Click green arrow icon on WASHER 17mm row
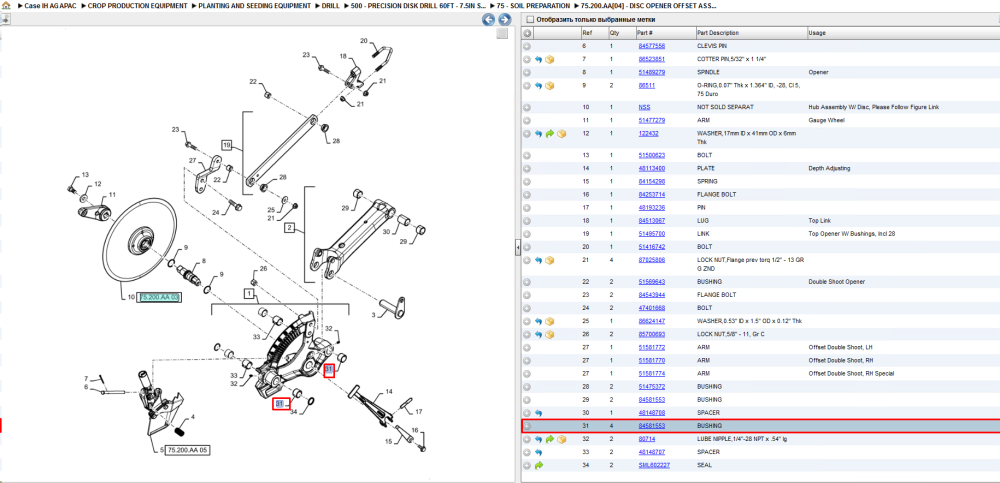 click(x=550, y=134)
